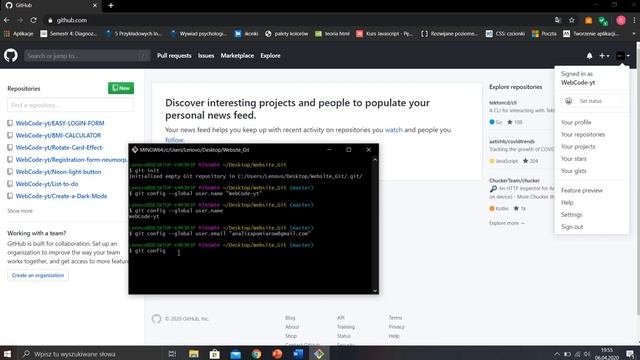Open the CSS czcionki bookmark

pos(505,34)
